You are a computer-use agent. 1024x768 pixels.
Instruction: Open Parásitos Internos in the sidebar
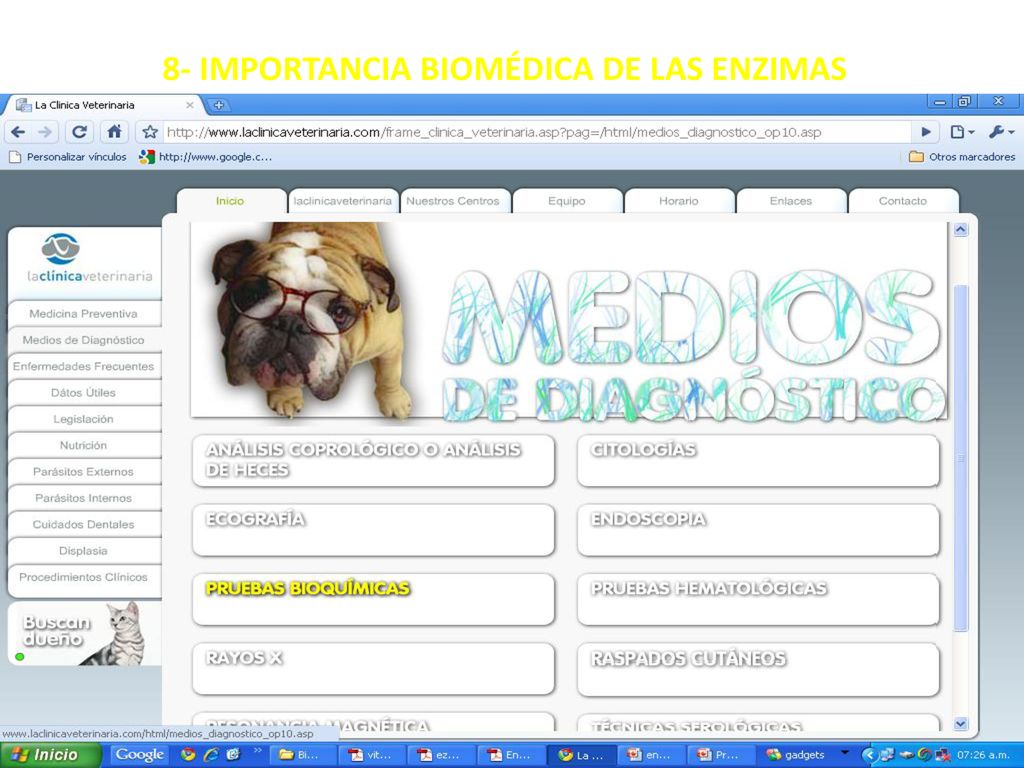[84, 498]
